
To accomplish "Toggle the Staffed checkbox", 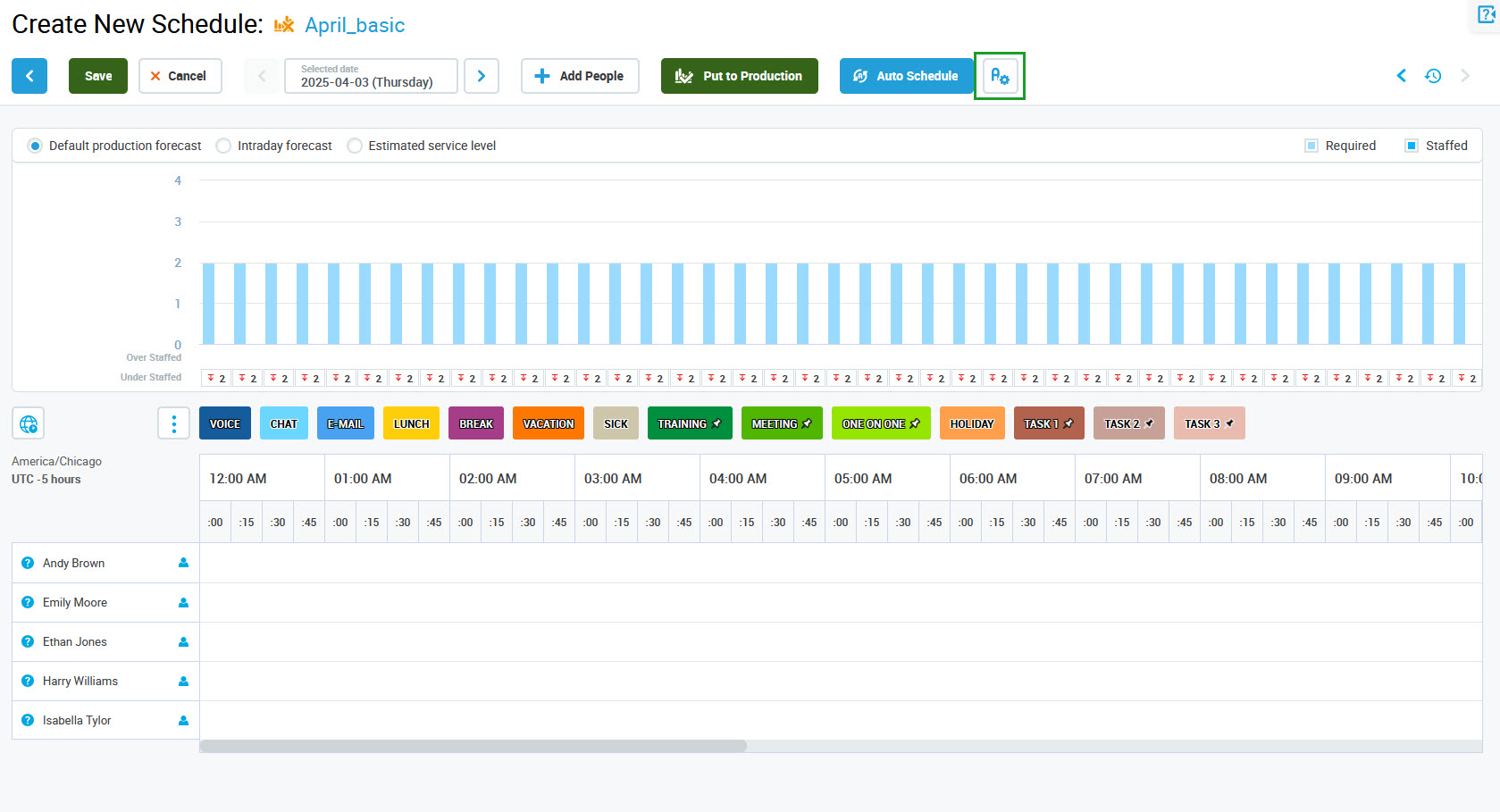I will (x=1412, y=146).
